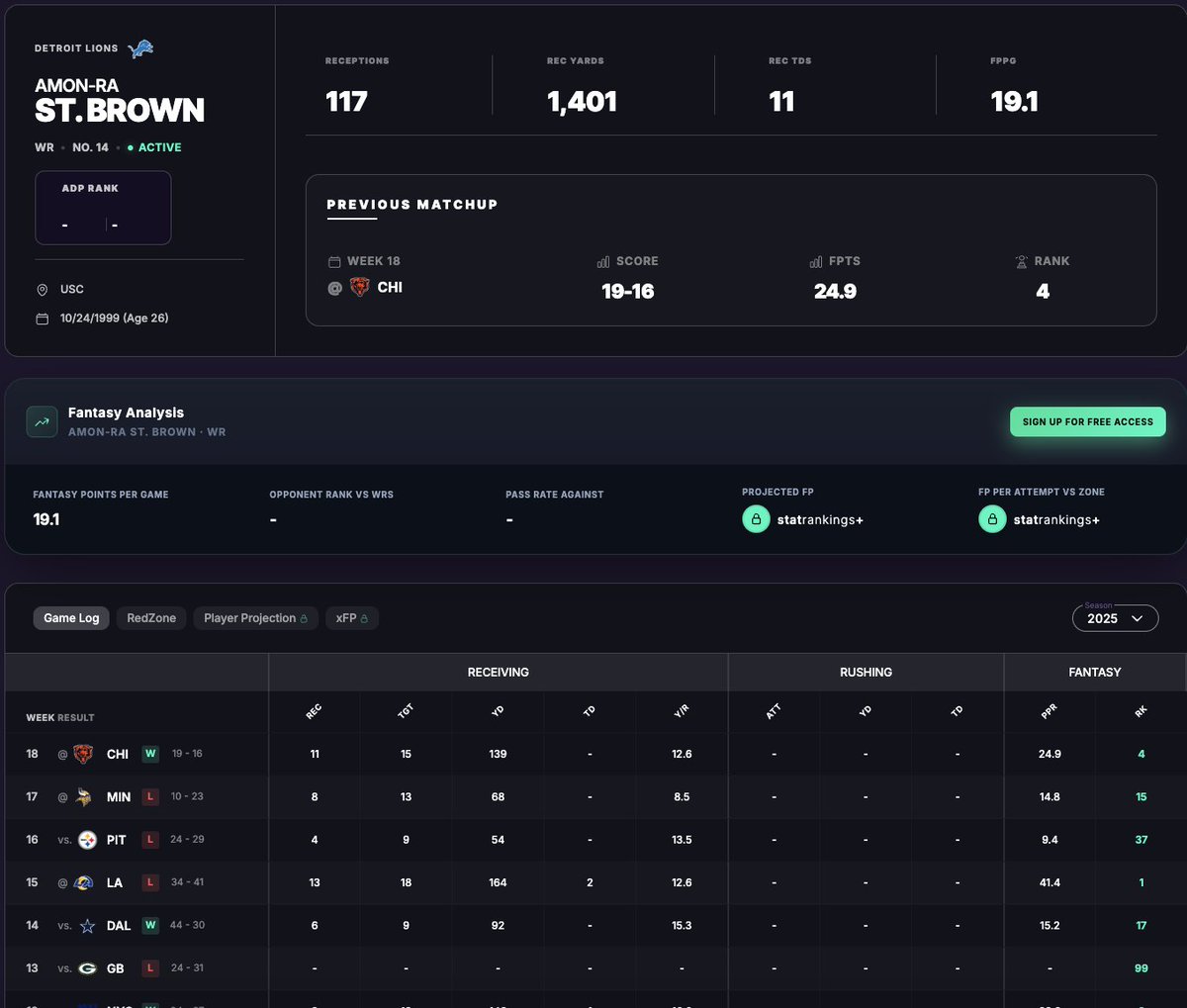Click statrankings+ link under FP Per Attempt vs Zone
The width and height of the screenshot is (1187, 1008).
click(1056, 519)
